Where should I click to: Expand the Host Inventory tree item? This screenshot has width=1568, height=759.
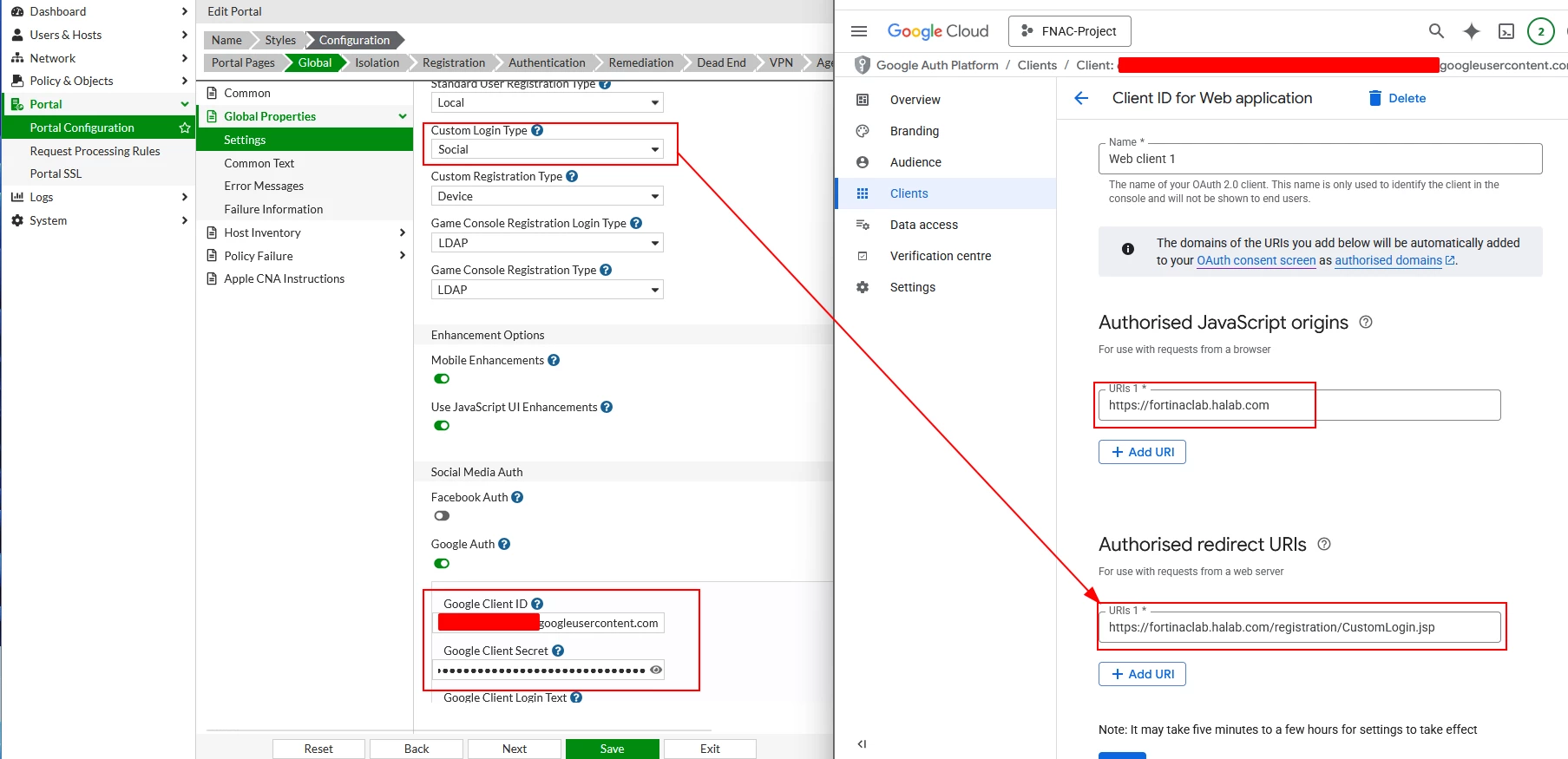pos(402,232)
